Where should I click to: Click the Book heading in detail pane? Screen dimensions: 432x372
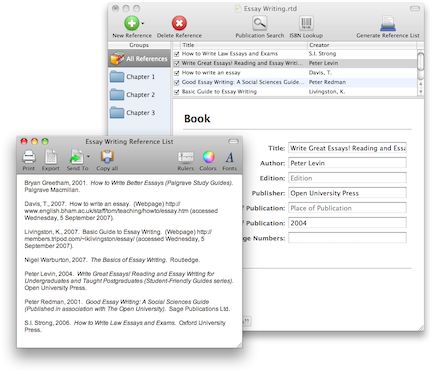point(197,119)
